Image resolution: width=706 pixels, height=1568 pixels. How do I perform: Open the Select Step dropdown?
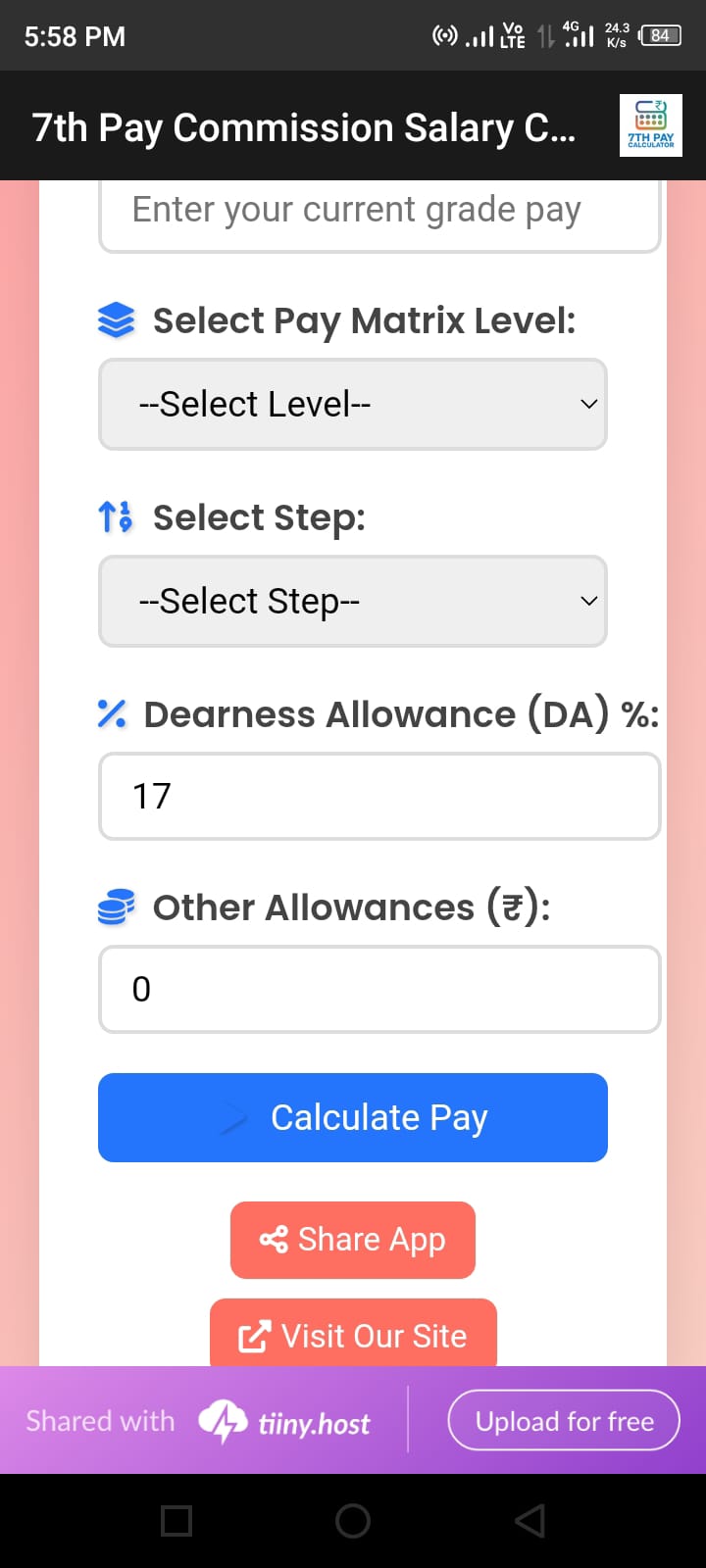tap(352, 601)
